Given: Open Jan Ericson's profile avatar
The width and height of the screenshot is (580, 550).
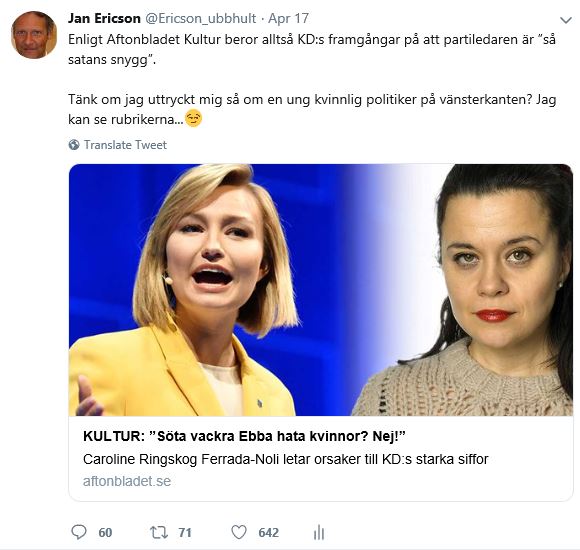Looking at the screenshot, I should (x=34, y=35).
